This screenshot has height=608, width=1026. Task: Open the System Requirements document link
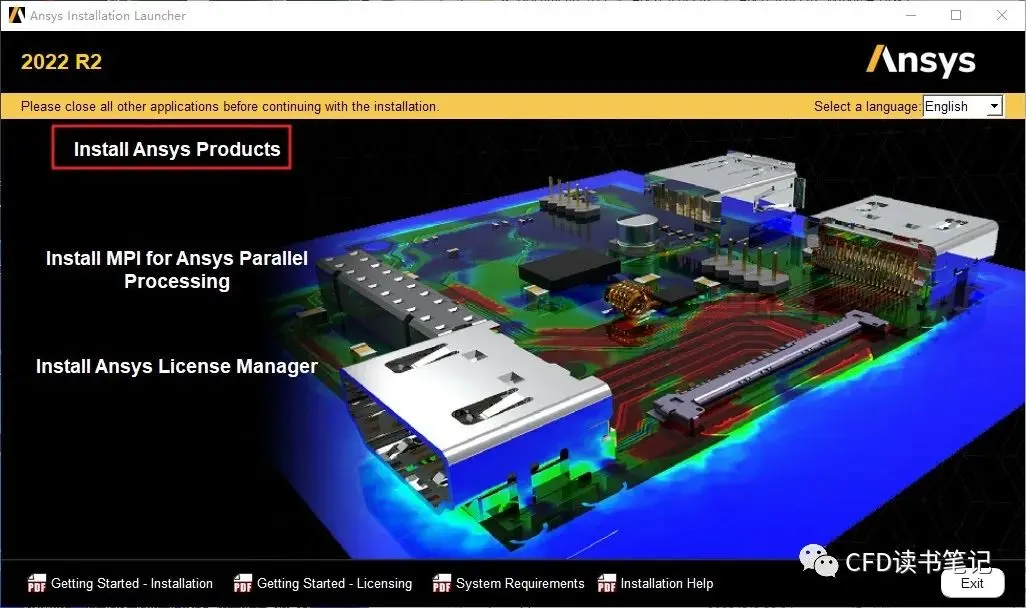(520, 583)
